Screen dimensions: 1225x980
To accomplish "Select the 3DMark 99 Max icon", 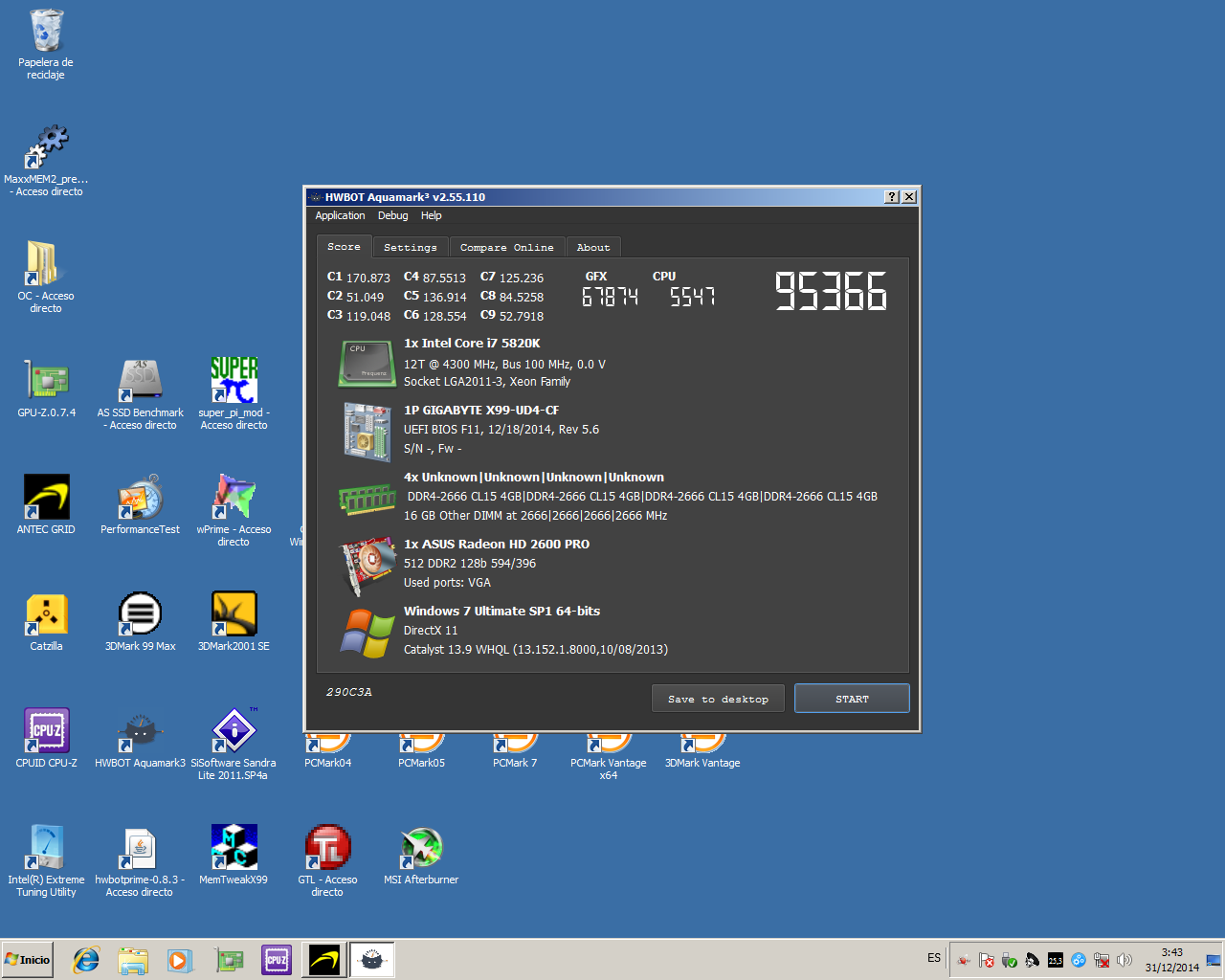I will [140, 614].
